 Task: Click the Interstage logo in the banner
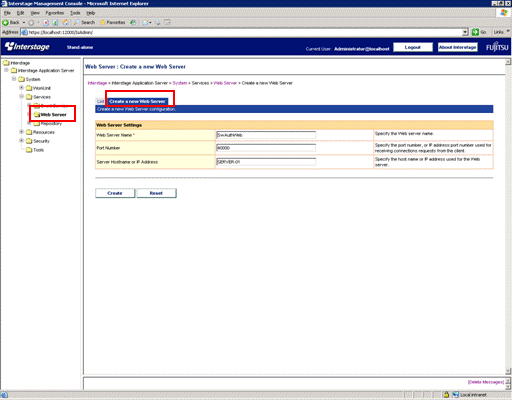click(27, 47)
